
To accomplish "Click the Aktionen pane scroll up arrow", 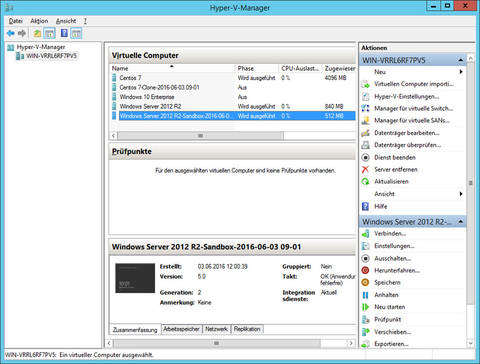I will [x=470, y=58].
